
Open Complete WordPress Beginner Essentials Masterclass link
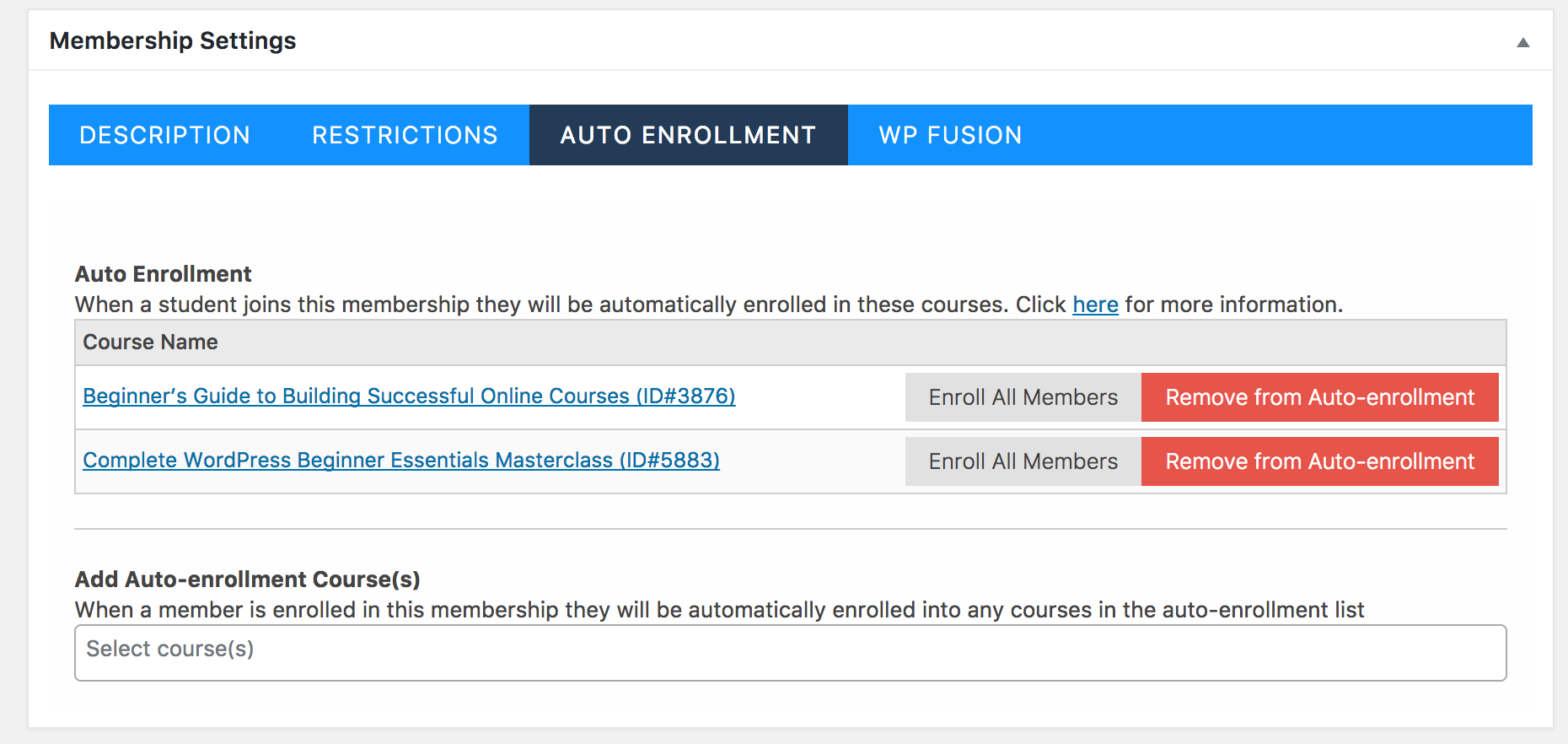click(401, 460)
